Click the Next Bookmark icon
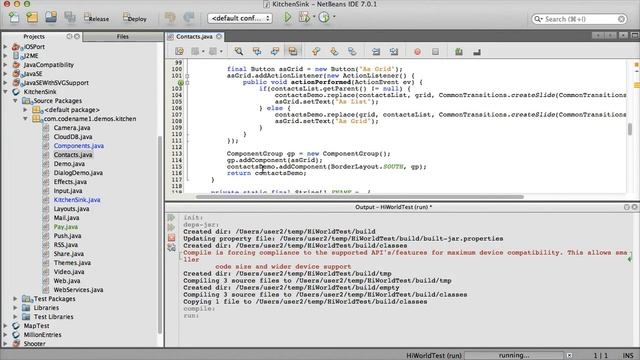This screenshot has height=360, width=640. [334, 51]
